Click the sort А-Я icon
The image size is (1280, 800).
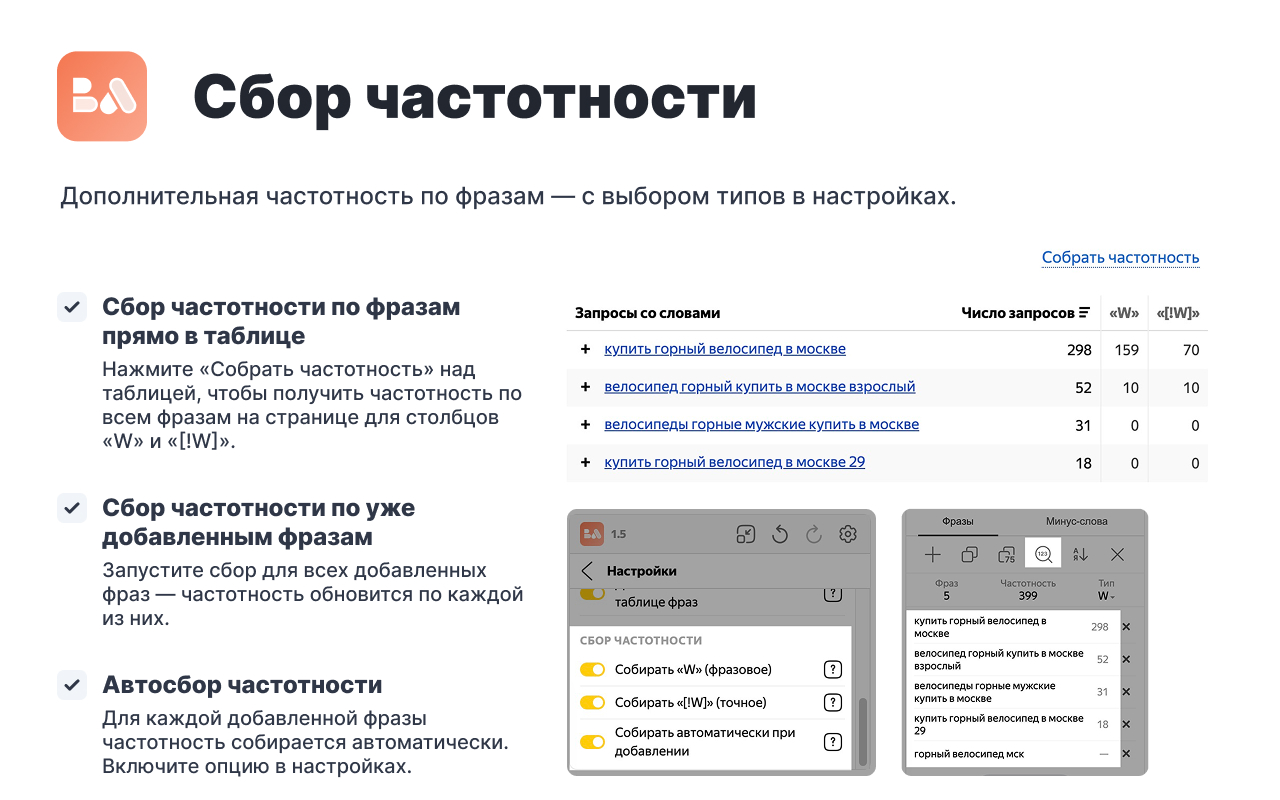click(1080, 554)
